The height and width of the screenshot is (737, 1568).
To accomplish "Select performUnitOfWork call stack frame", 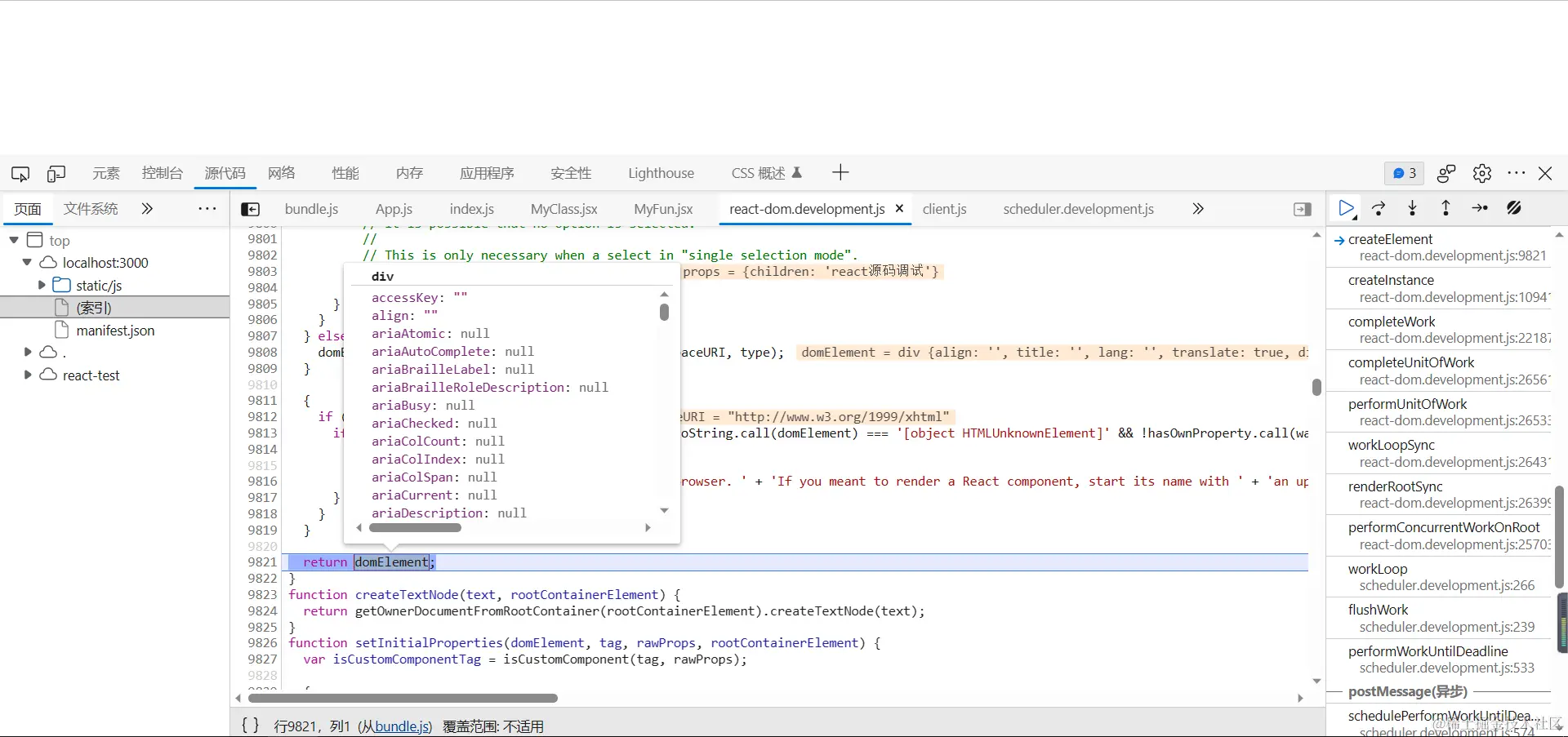I will click(1439, 412).
